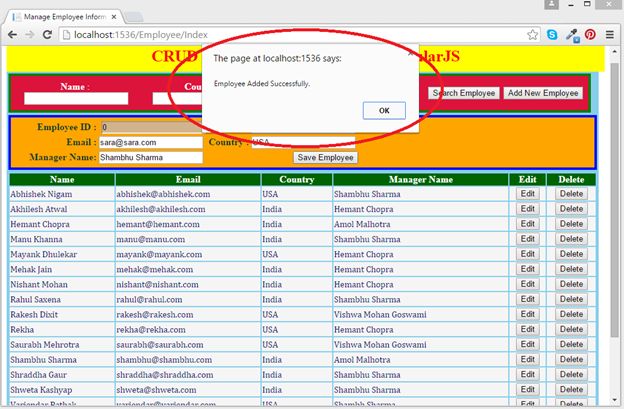The width and height of the screenshot is (624, 409).
Task: Click the Email column header
Action: 188,179
